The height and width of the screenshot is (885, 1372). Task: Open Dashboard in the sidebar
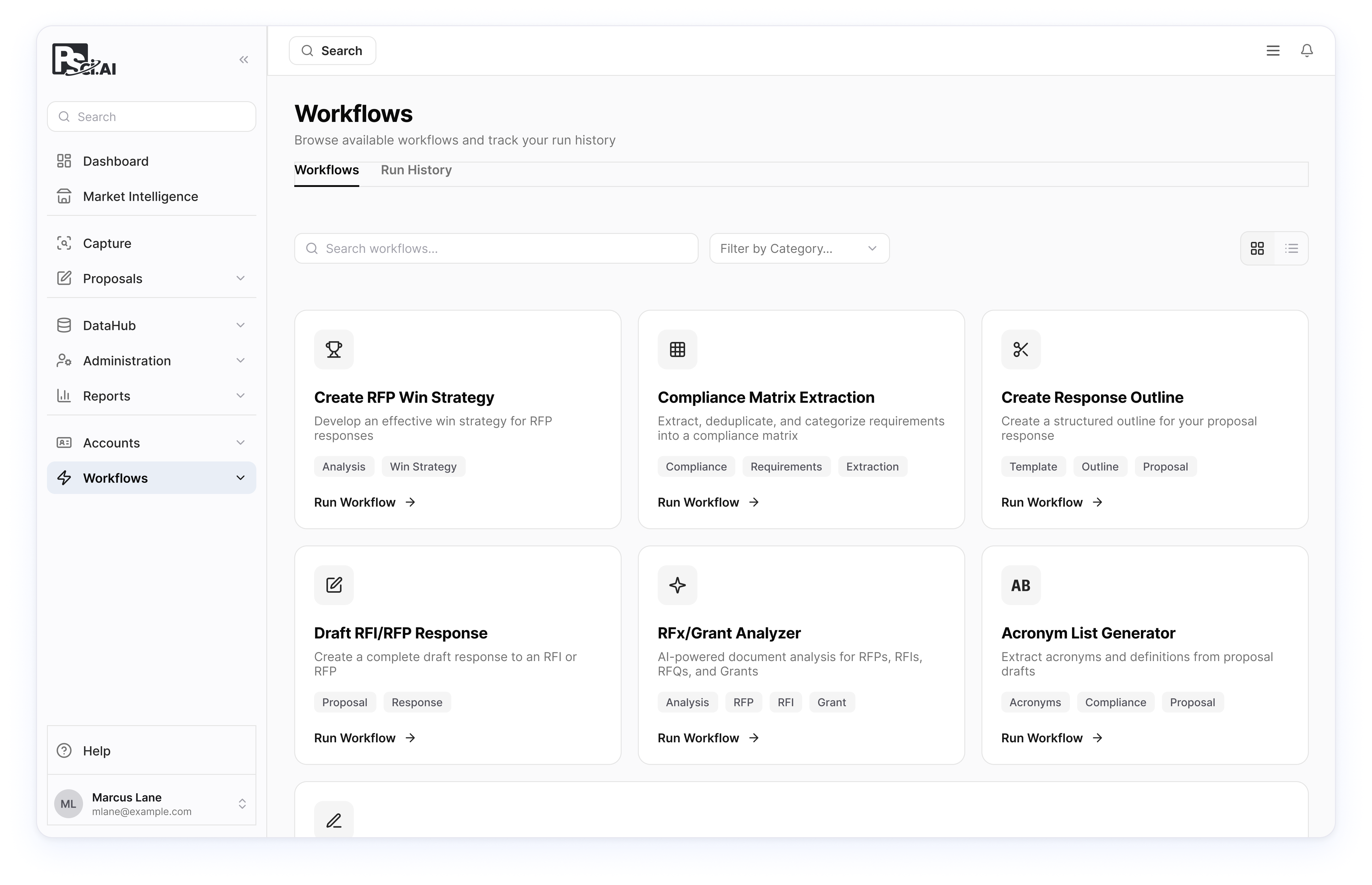coord(152,161)
